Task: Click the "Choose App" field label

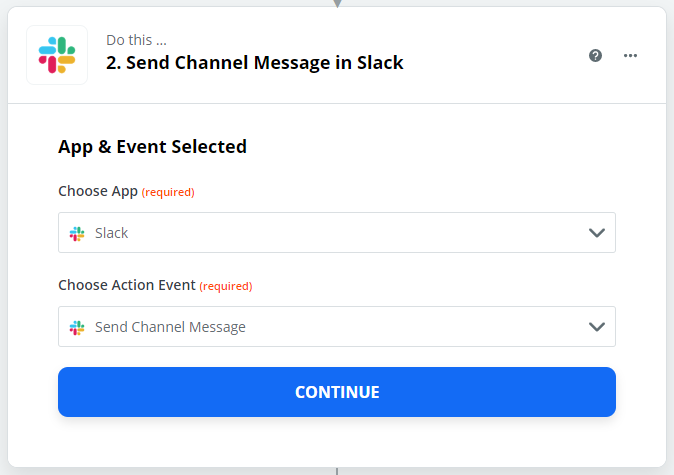Action: tap(97, 191)
